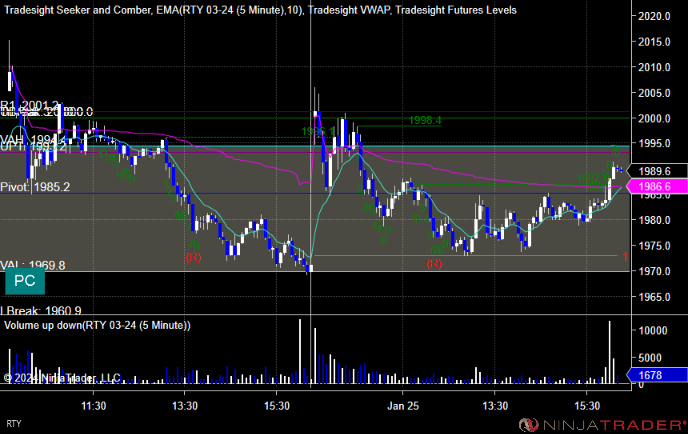688x434 pixels.
Task: Select the Jan 25 date axis label
Action: (403, 406)
